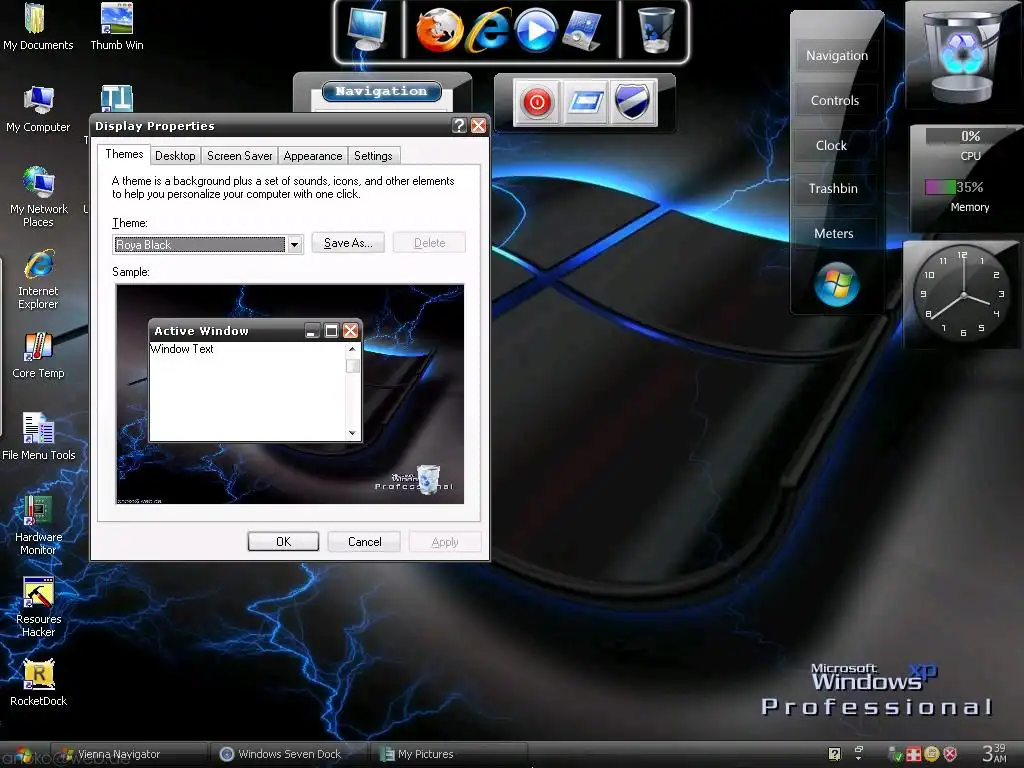Viewport: 1024px width, 768px height.
Task: Open Vienna Navigator taskbar button
Action: pos(129,754)
